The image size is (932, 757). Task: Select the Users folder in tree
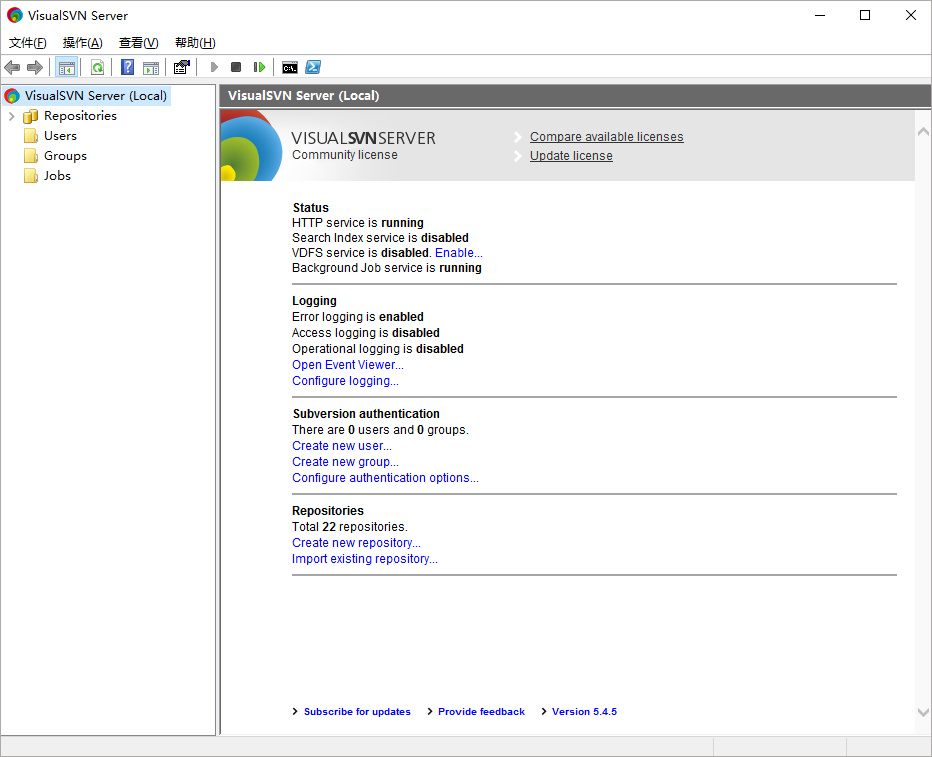coord(60,136)
